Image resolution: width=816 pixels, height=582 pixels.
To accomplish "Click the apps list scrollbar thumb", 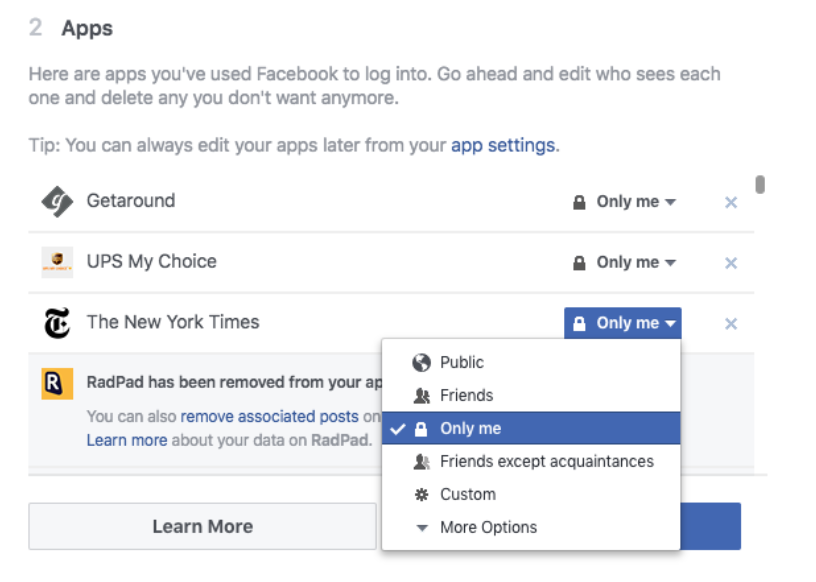I will [760, 185].
